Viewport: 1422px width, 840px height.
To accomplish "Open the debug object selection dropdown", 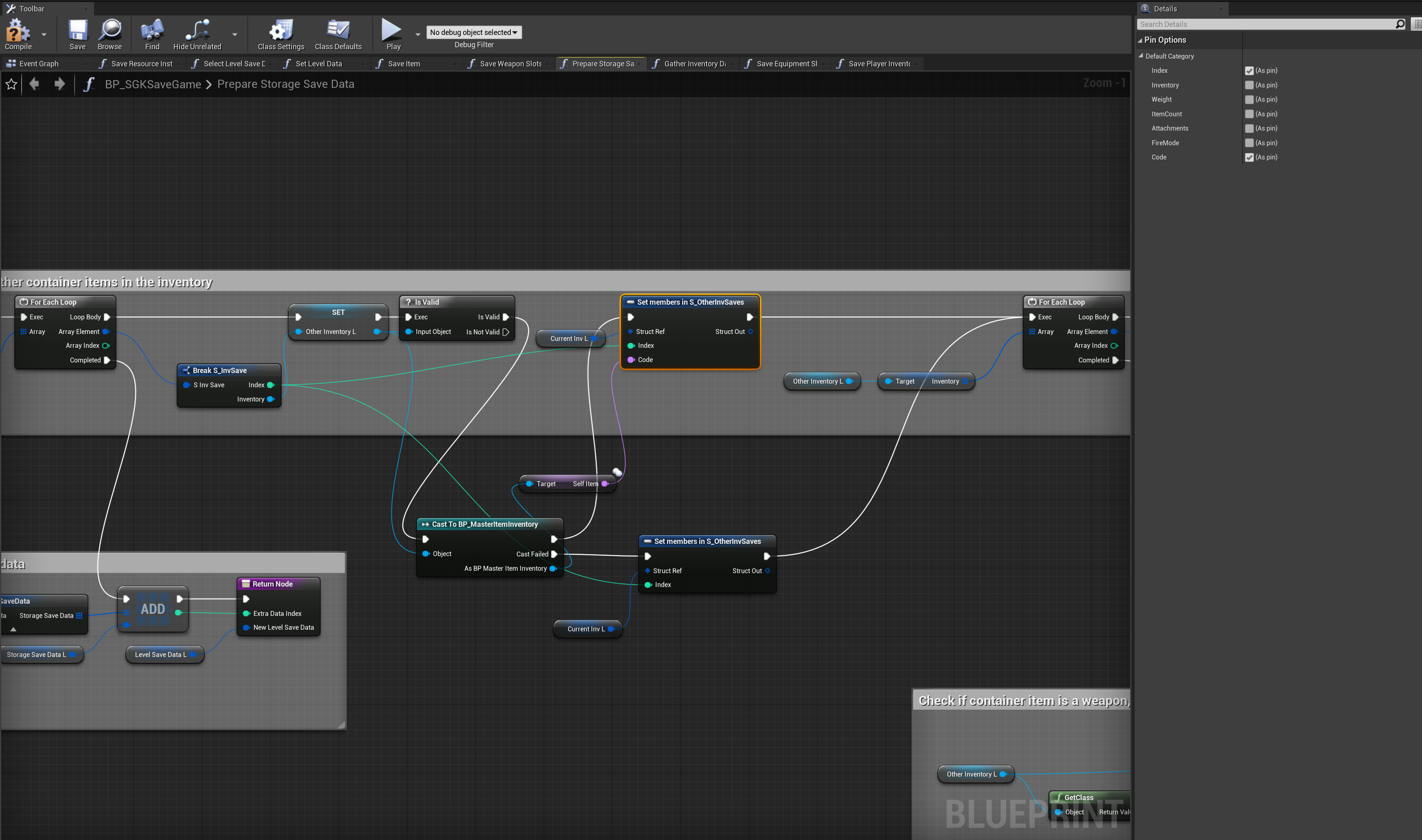I will (473, 32).
